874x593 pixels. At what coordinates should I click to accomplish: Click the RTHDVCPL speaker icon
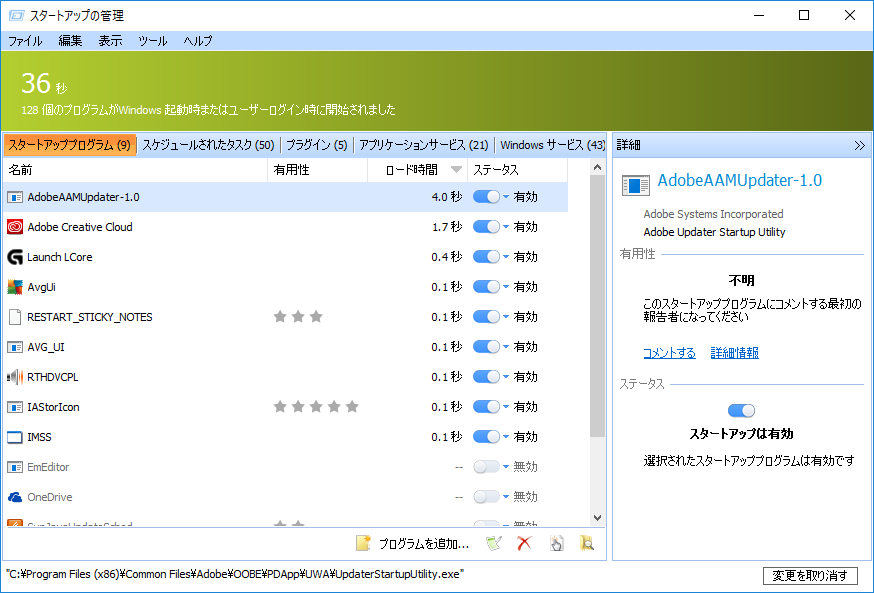[x=15, y=377]
